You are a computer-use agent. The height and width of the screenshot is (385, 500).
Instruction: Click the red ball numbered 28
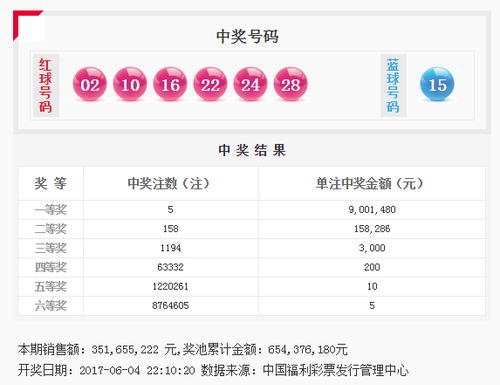coord(291,84)
